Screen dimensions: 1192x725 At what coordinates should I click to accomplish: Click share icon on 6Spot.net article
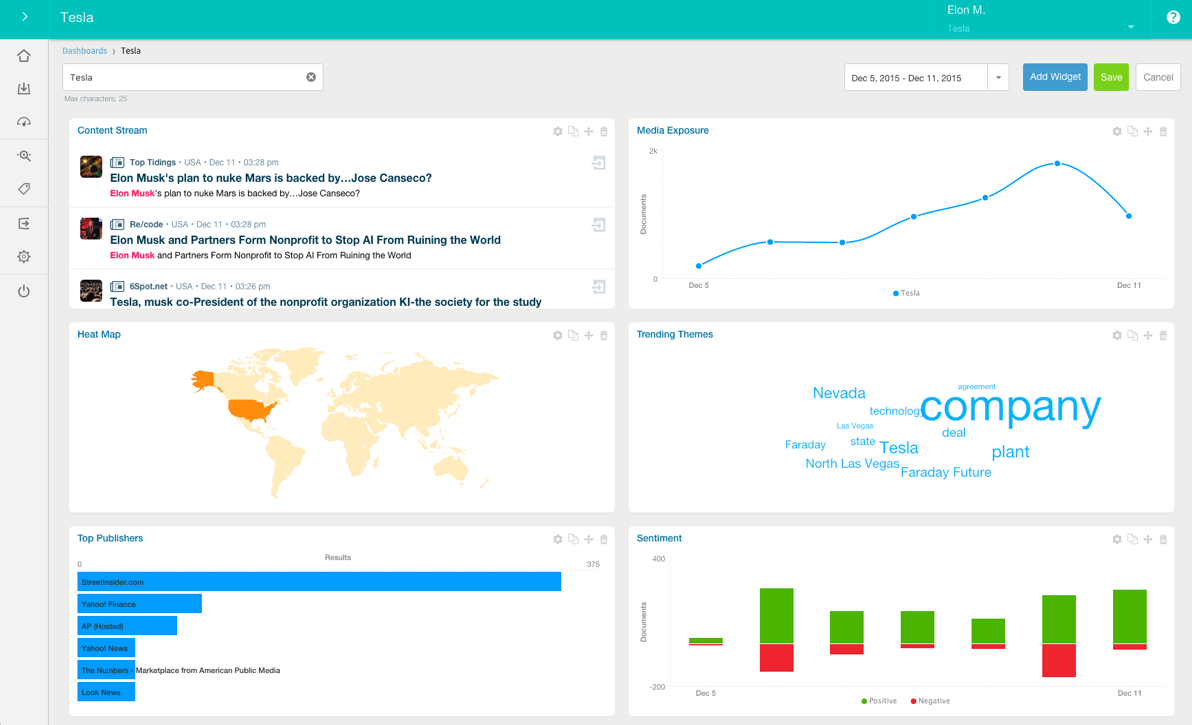coord(599,287)
